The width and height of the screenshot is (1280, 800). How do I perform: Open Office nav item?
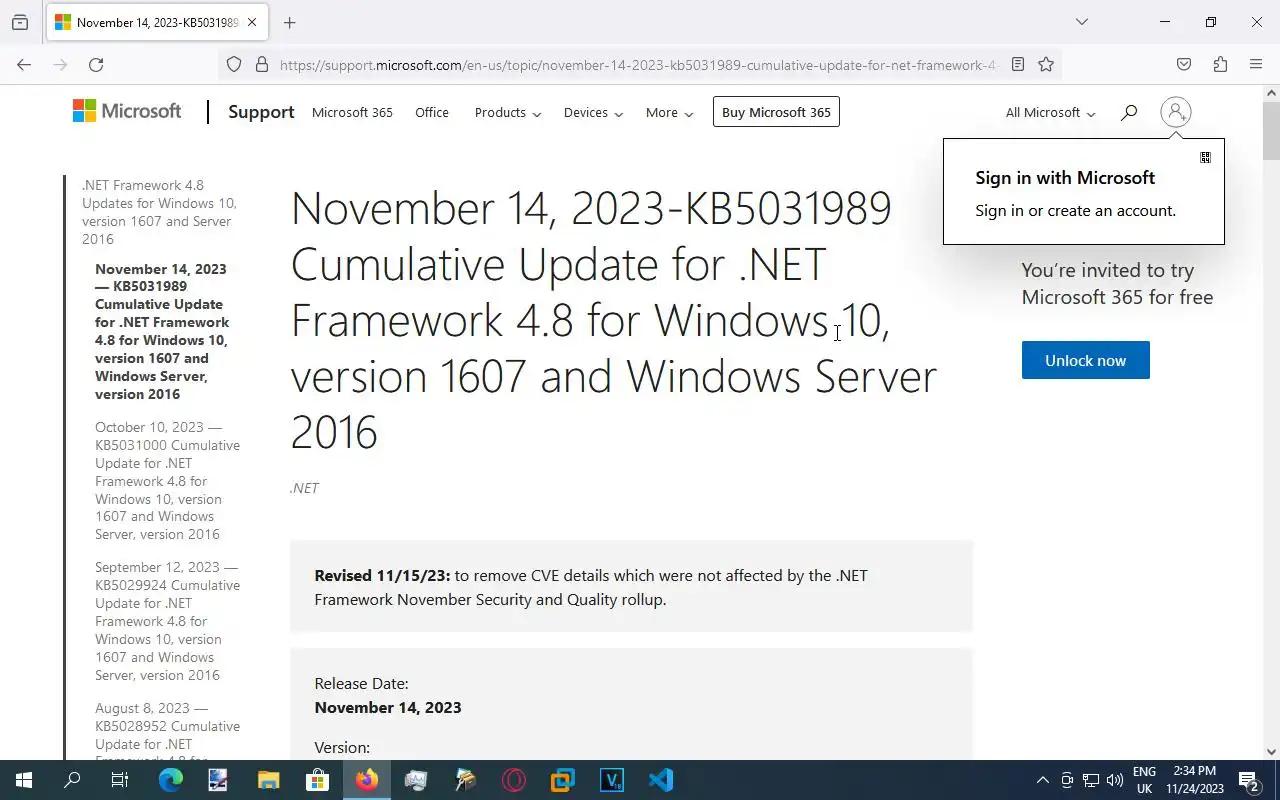(432, 112)
